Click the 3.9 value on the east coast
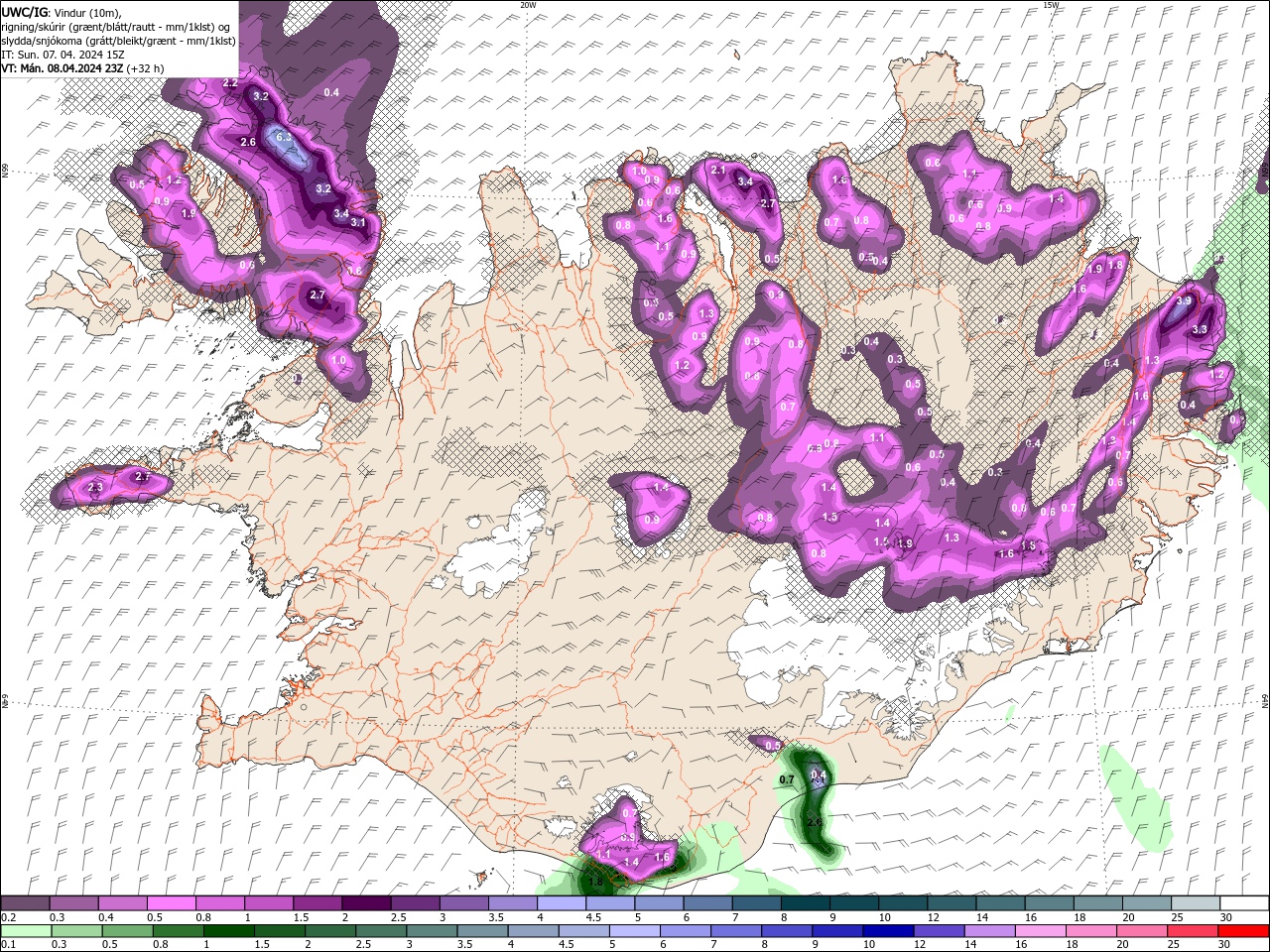The height and width of the screenshot is (952, 1270). pyautogui.click(x=1184, y=300)
